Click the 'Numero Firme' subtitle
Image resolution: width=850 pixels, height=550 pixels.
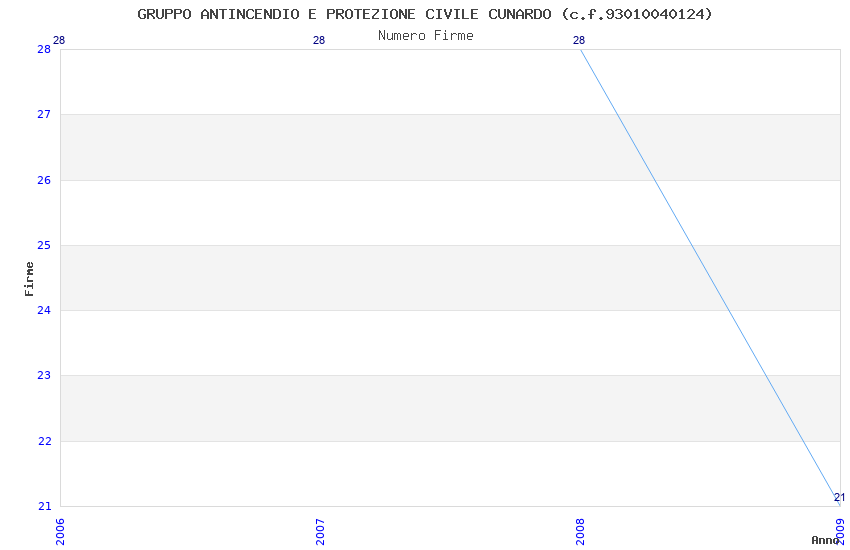click(x=426, y=36)
